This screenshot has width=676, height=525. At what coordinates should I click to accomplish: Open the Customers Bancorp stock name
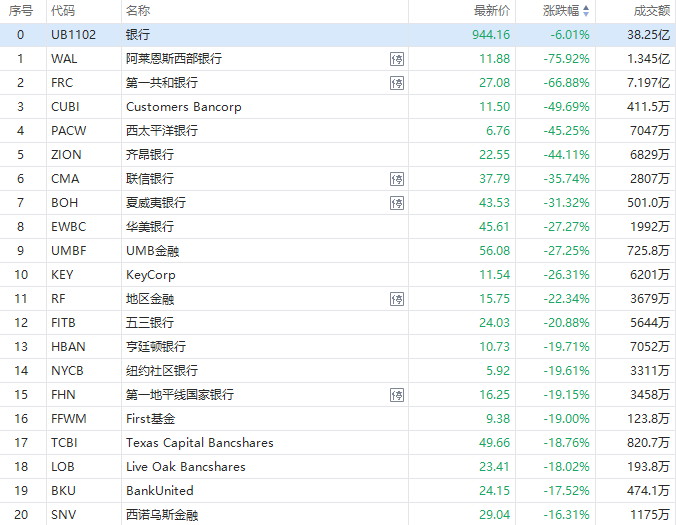[183, 107]
